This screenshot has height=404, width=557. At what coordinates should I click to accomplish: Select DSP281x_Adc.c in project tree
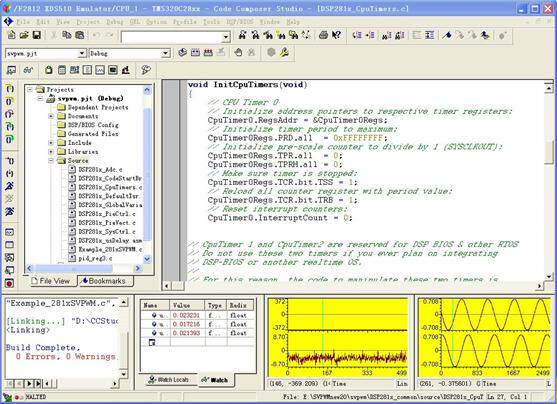100,169
